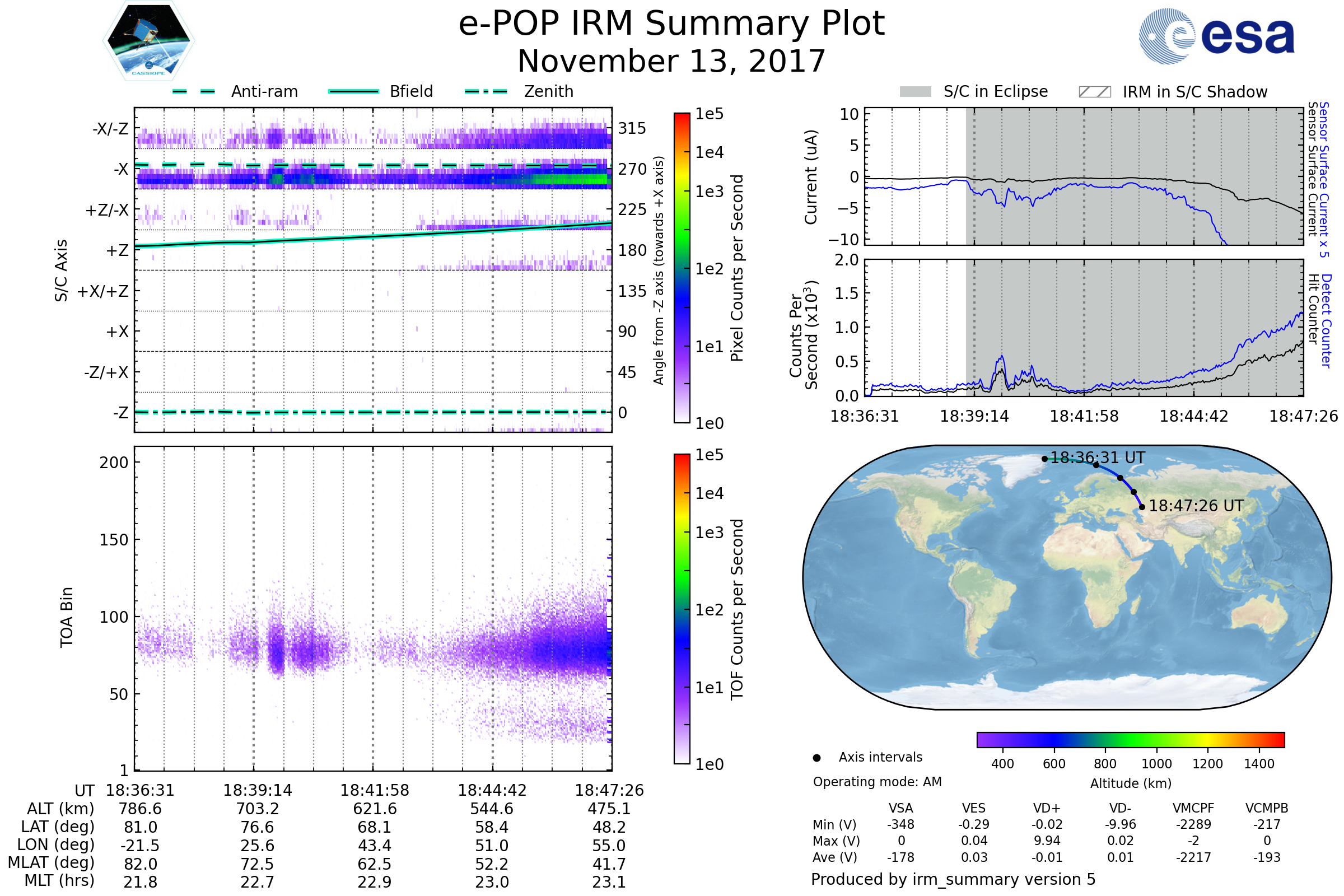Image resolution: width=1344 pixels, height=896 pixels.
Task: Click the Operating mode: AM label
Action: (x=877, y=782)
